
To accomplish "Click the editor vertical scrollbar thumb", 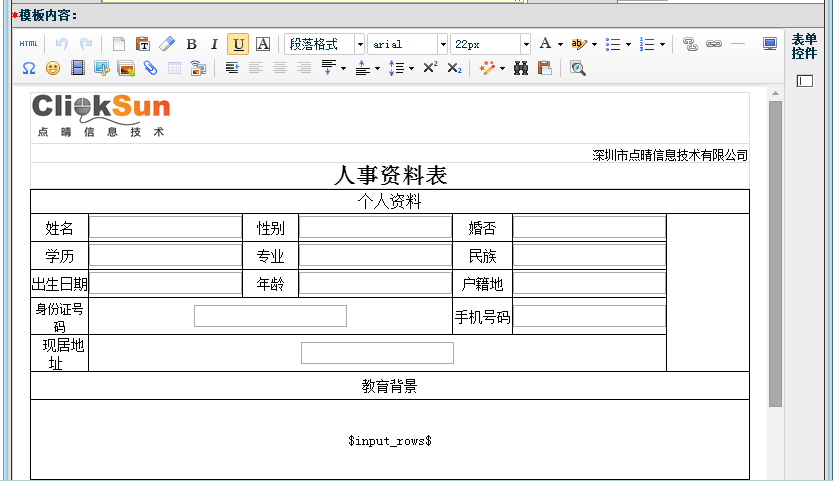I will pyautogui.click(x=775, y=250).
